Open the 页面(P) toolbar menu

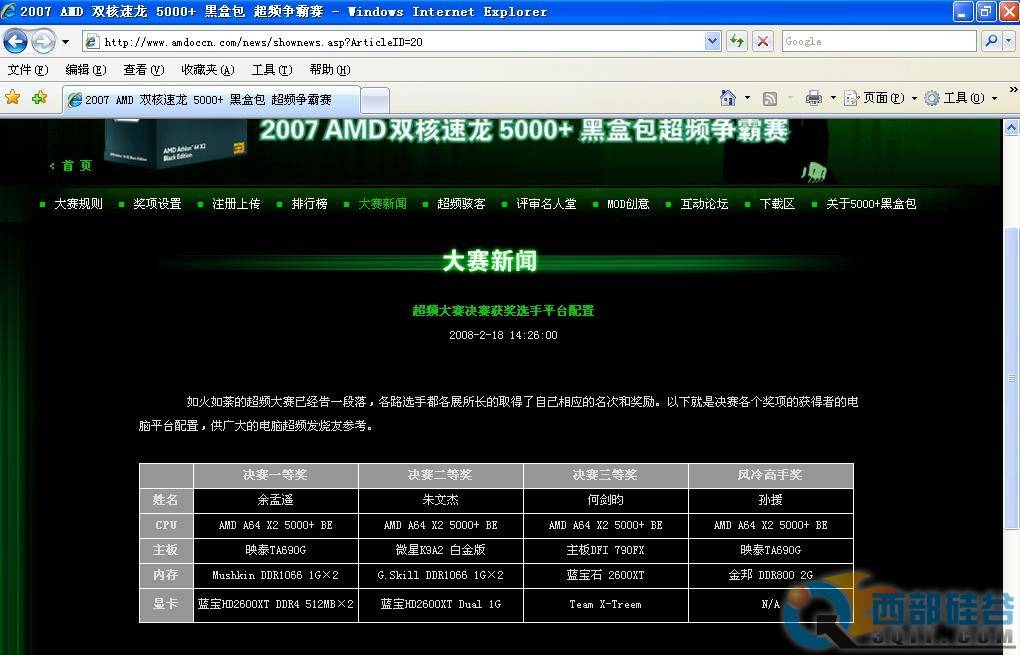(x=880, y=98)
